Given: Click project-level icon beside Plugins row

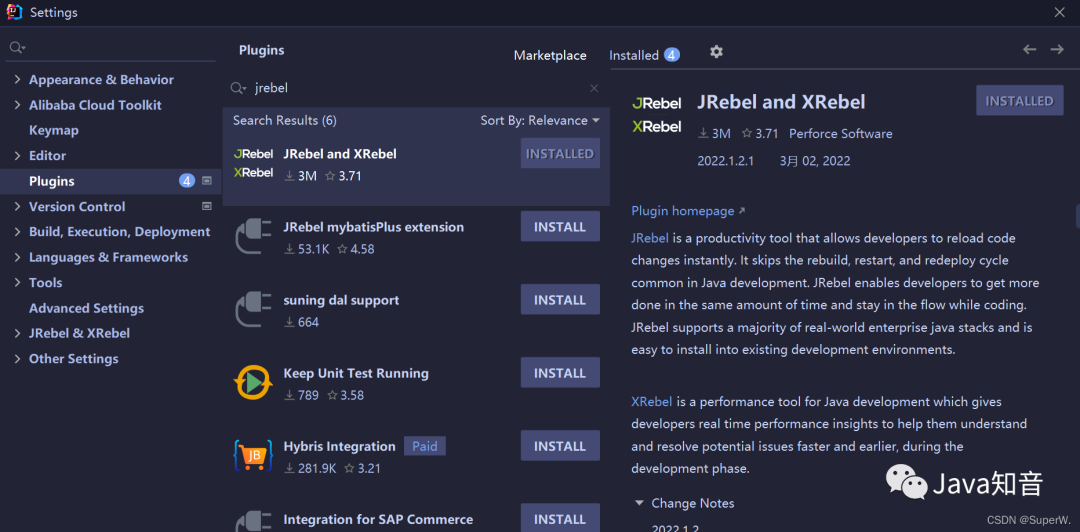Looking at the screenshot, I should coord(207,181).
